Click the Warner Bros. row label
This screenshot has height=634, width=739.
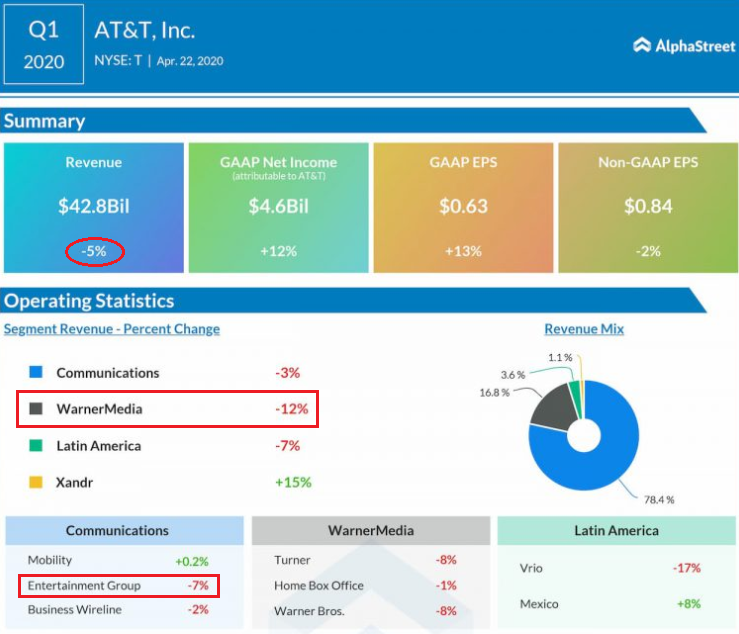tap(309, 611)
